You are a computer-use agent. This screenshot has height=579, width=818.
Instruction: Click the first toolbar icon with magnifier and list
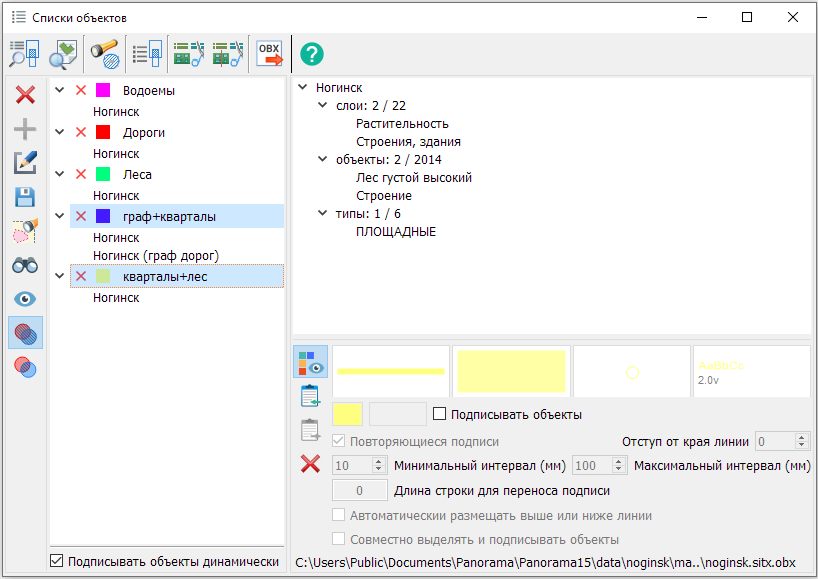24,53
